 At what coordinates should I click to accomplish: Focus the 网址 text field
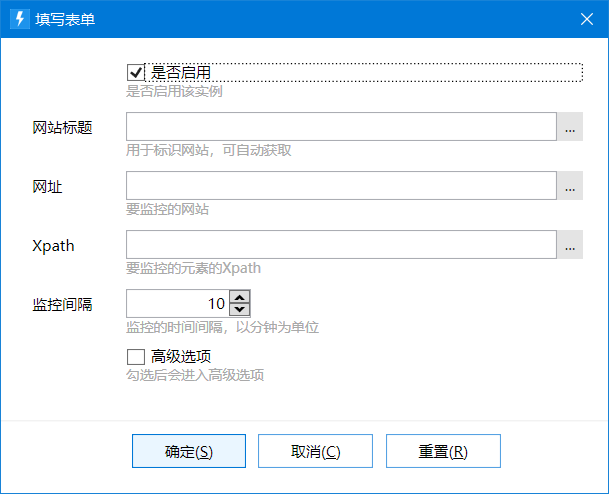point(341,186)
